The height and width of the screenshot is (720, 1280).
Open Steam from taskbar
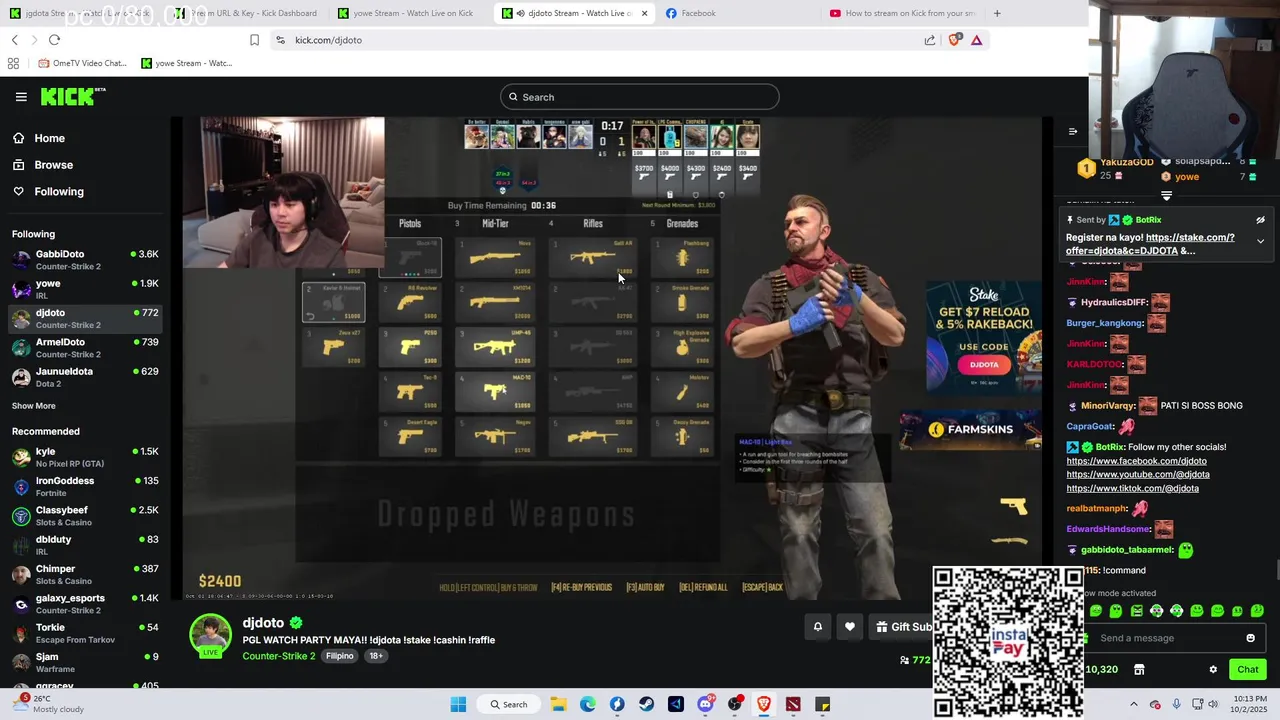click(646, 704)
